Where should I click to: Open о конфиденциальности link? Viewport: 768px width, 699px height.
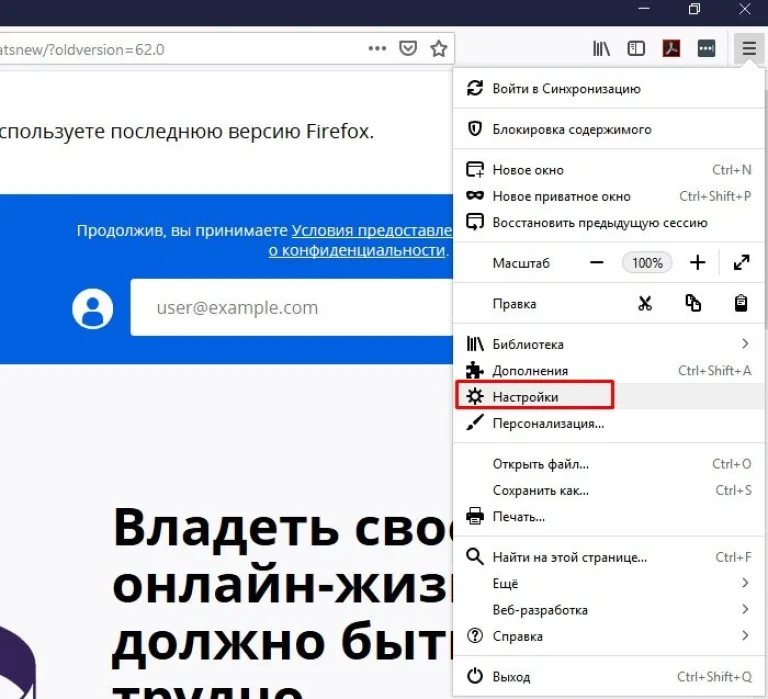pyautogui.click(x=357, y=250)
